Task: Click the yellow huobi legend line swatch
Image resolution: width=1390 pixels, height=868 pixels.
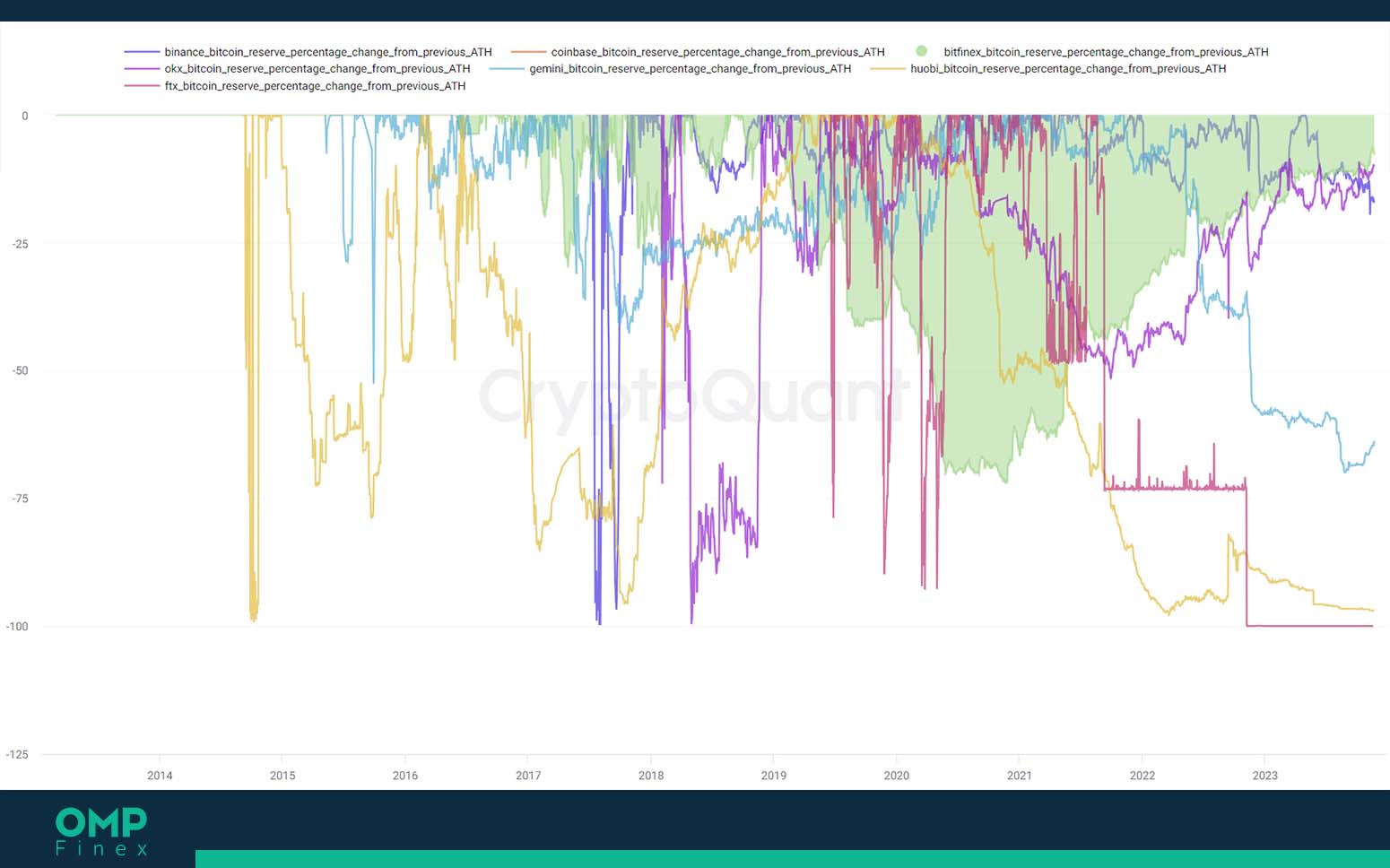Action: pos(889,68)
